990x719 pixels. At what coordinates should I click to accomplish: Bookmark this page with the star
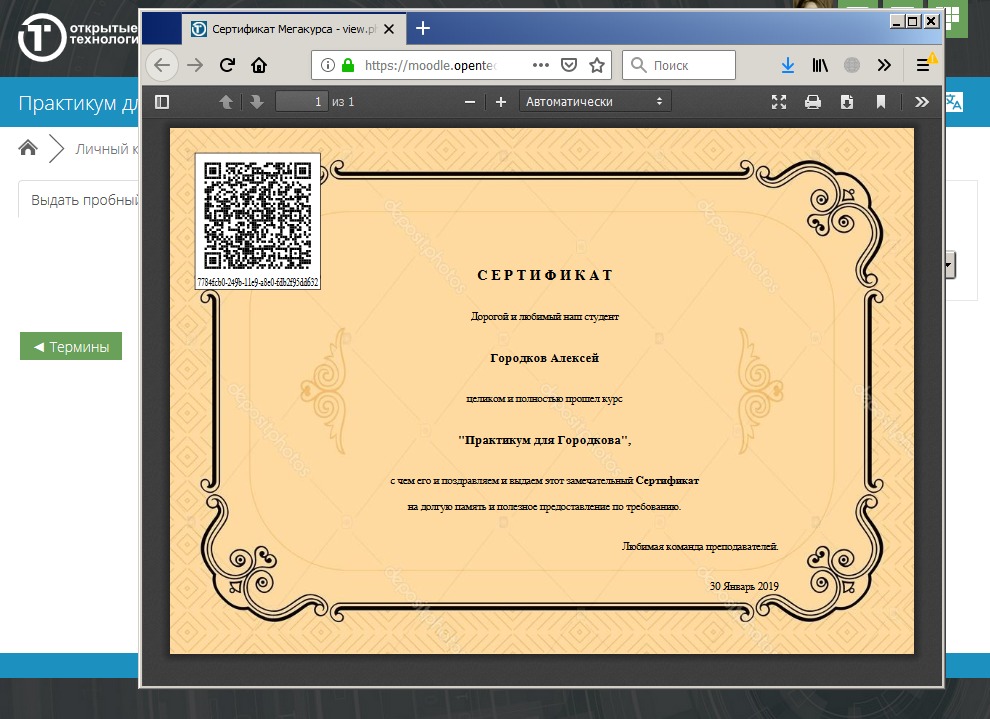point(597,65)
